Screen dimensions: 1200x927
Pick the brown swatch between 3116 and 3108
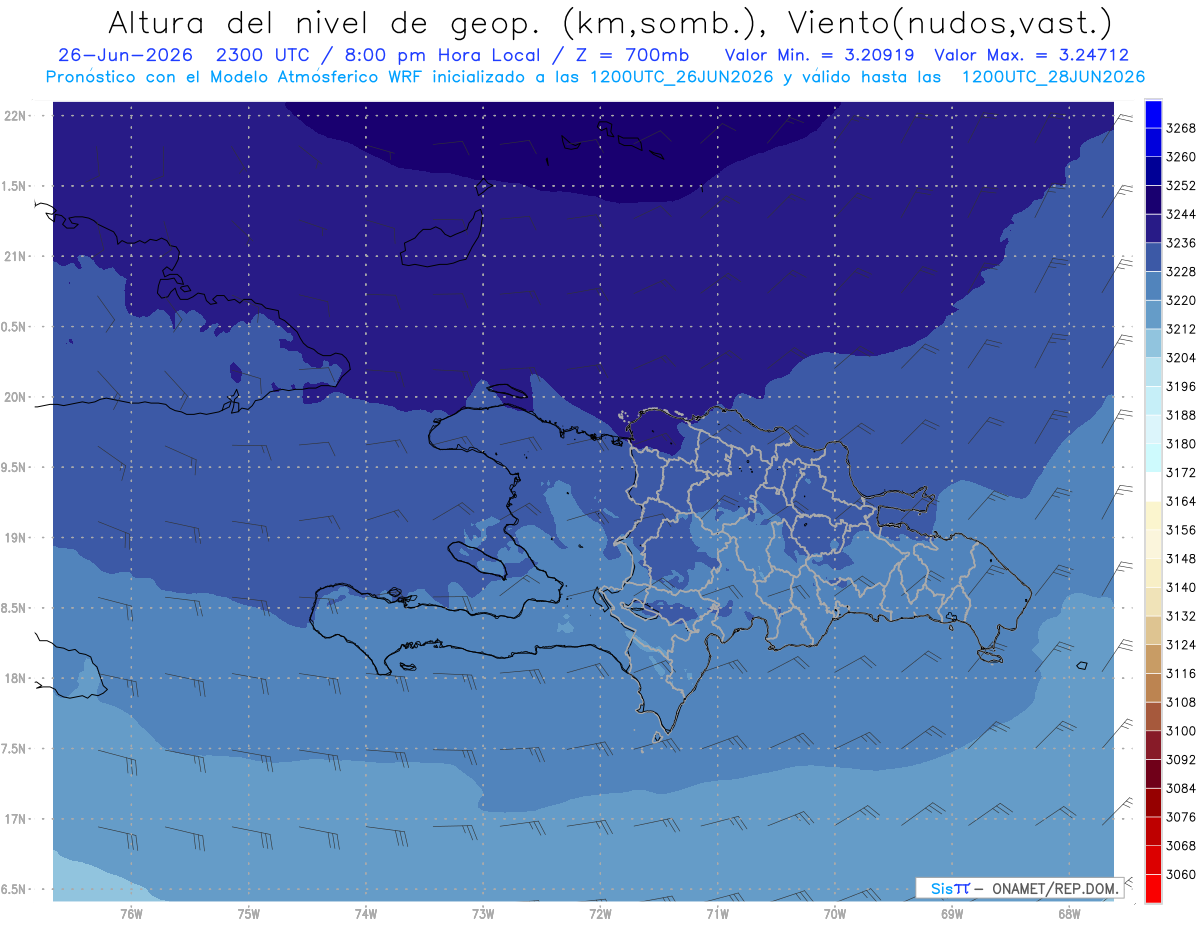coord(1153,688)
